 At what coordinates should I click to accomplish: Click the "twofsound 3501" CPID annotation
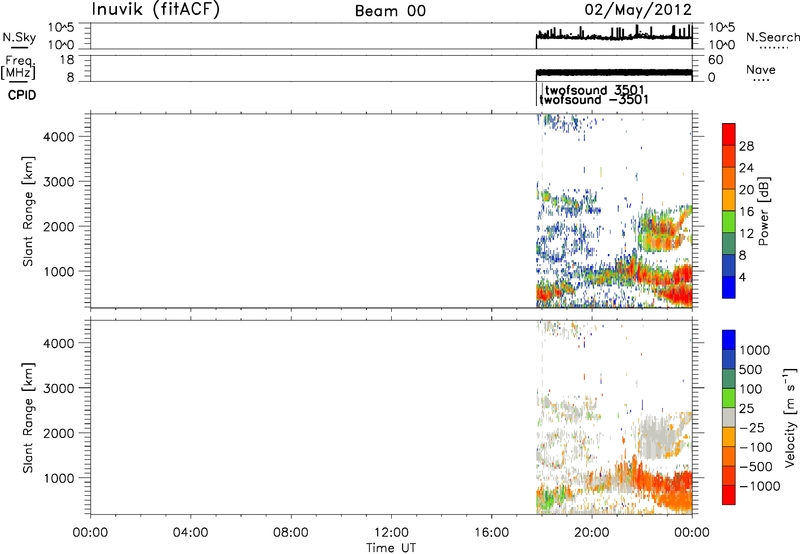[595, 90]
